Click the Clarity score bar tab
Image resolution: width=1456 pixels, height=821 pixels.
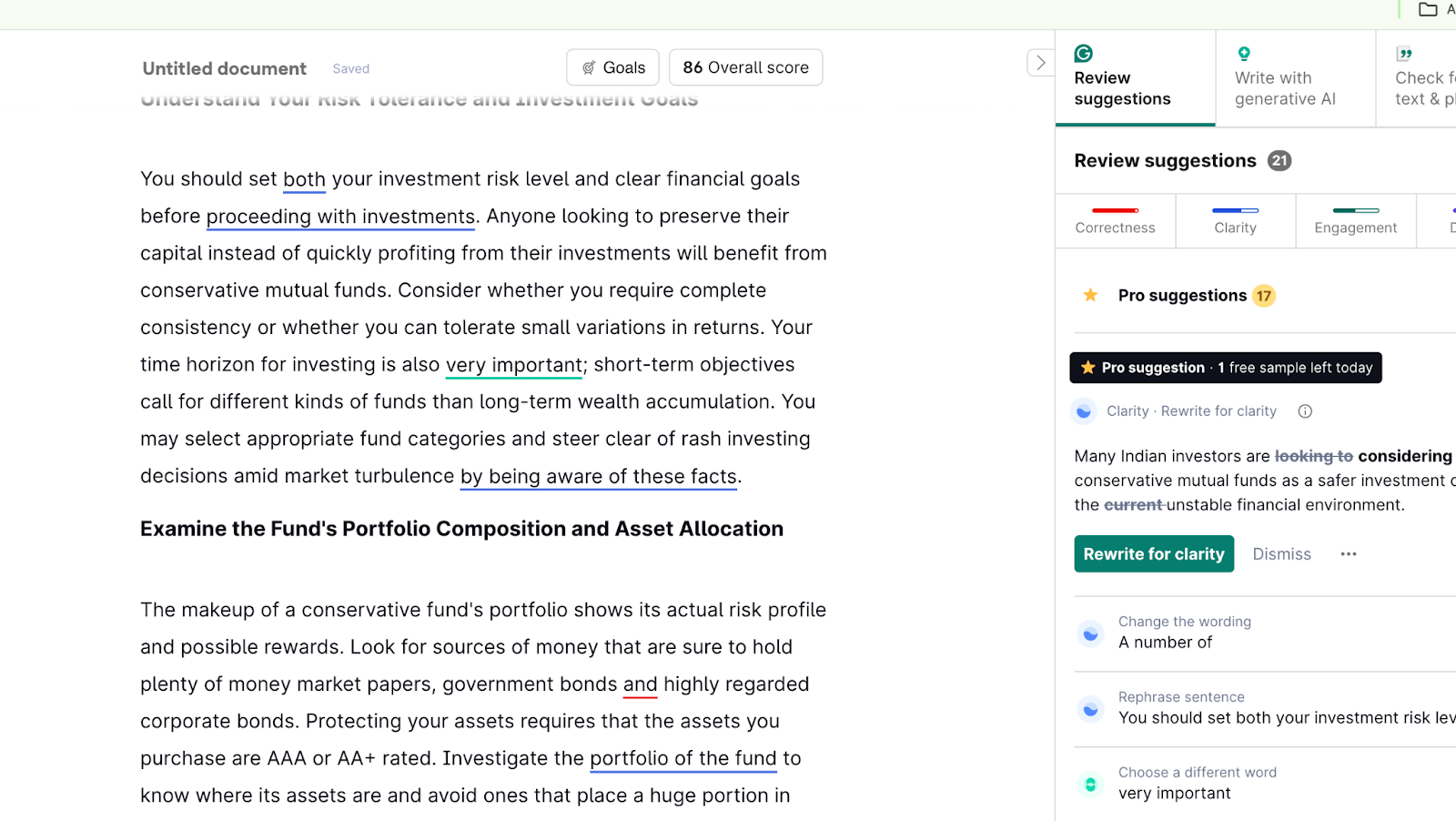click(1235, 220)
